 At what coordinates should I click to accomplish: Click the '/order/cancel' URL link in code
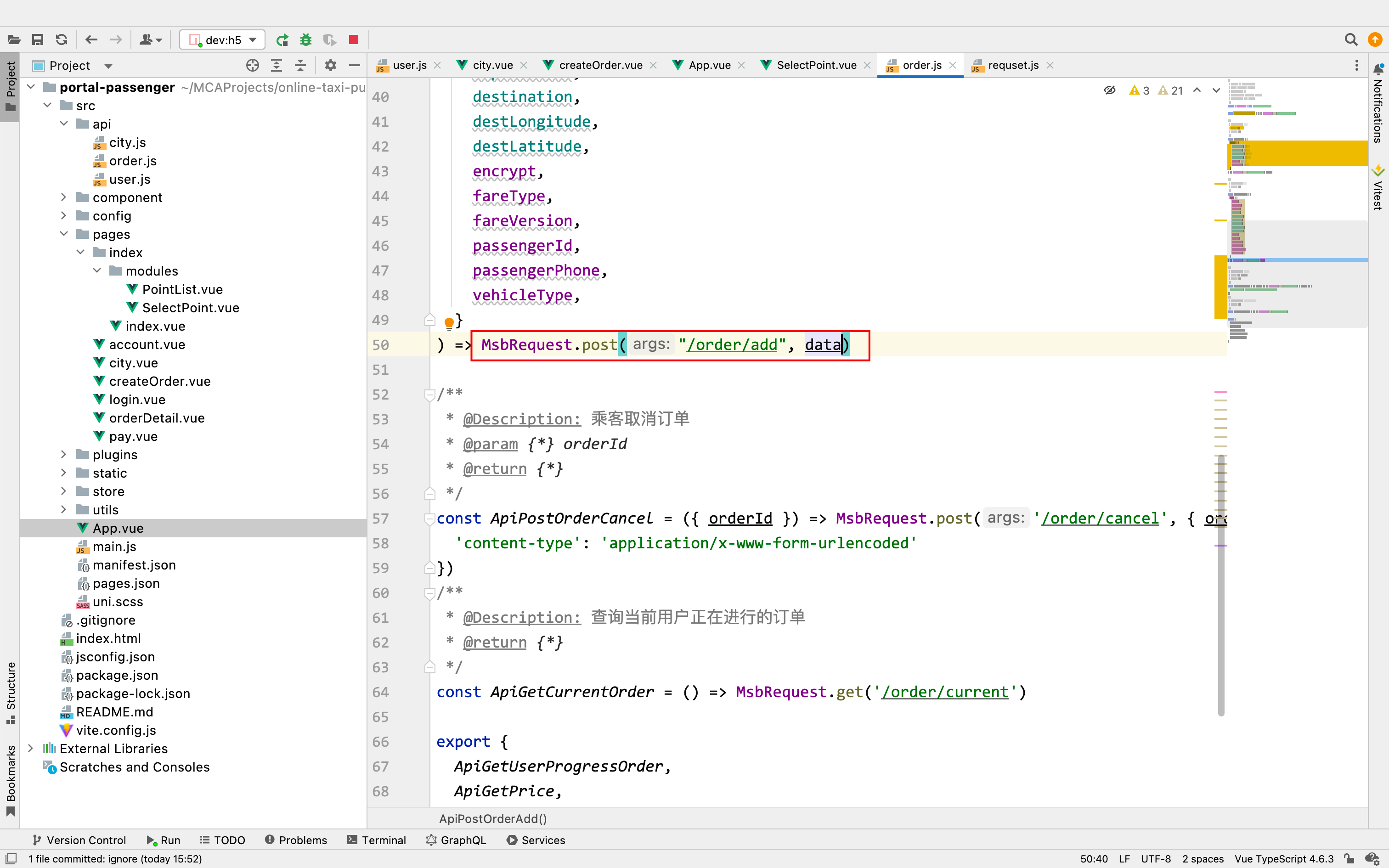point(1100,519)
